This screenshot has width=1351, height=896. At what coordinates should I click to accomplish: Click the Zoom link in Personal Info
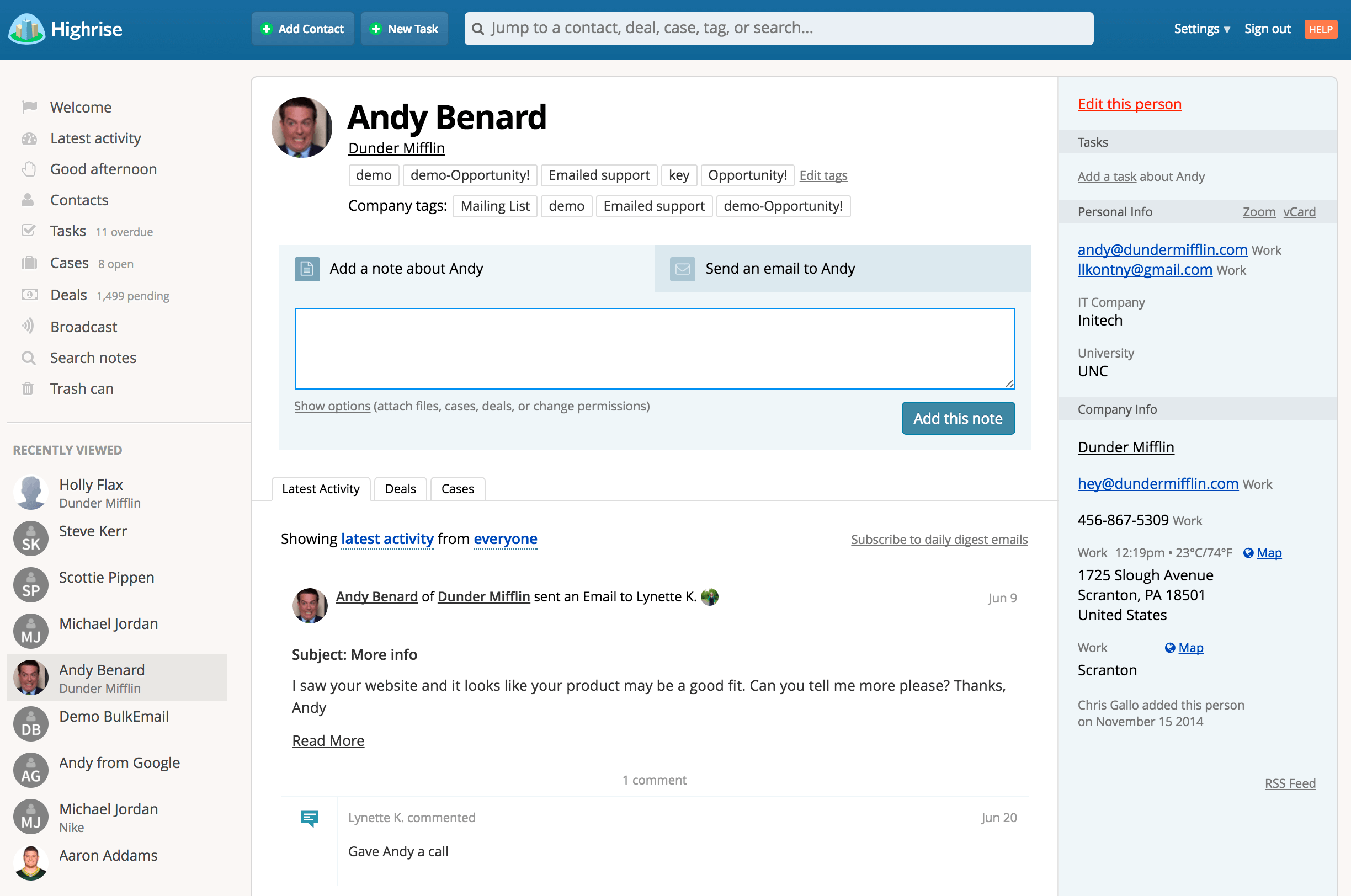[1259, 211]
